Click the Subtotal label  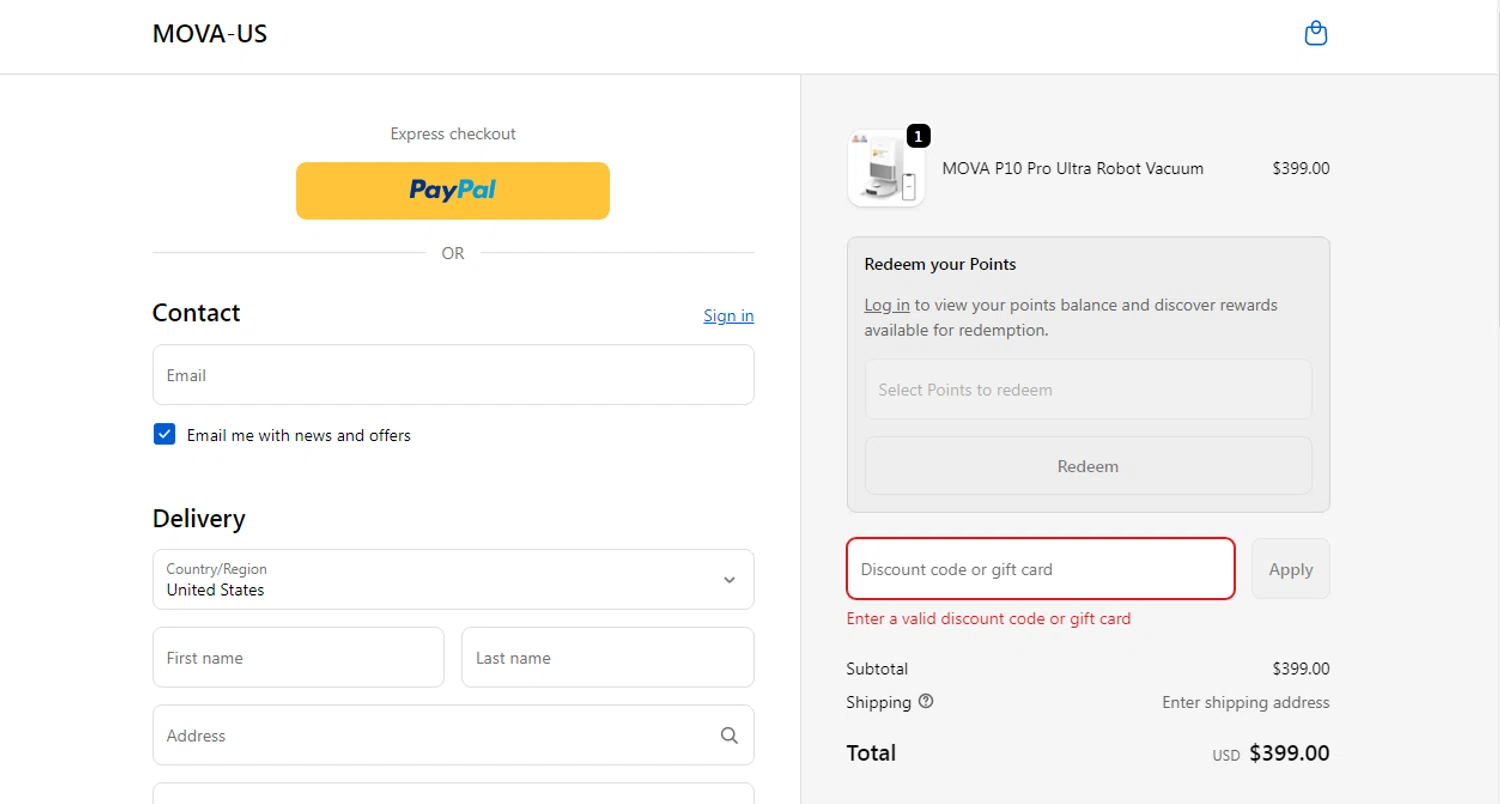[877, 668]
